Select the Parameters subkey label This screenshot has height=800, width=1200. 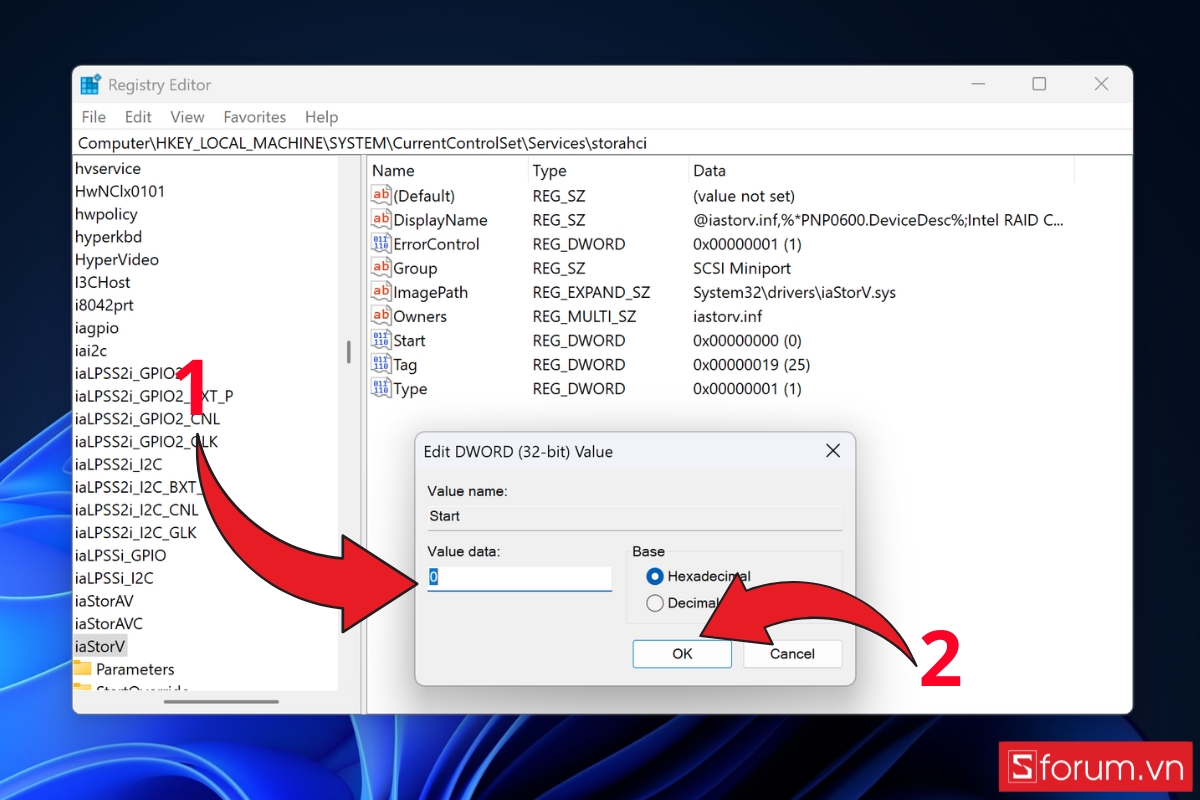coord(135,669)
